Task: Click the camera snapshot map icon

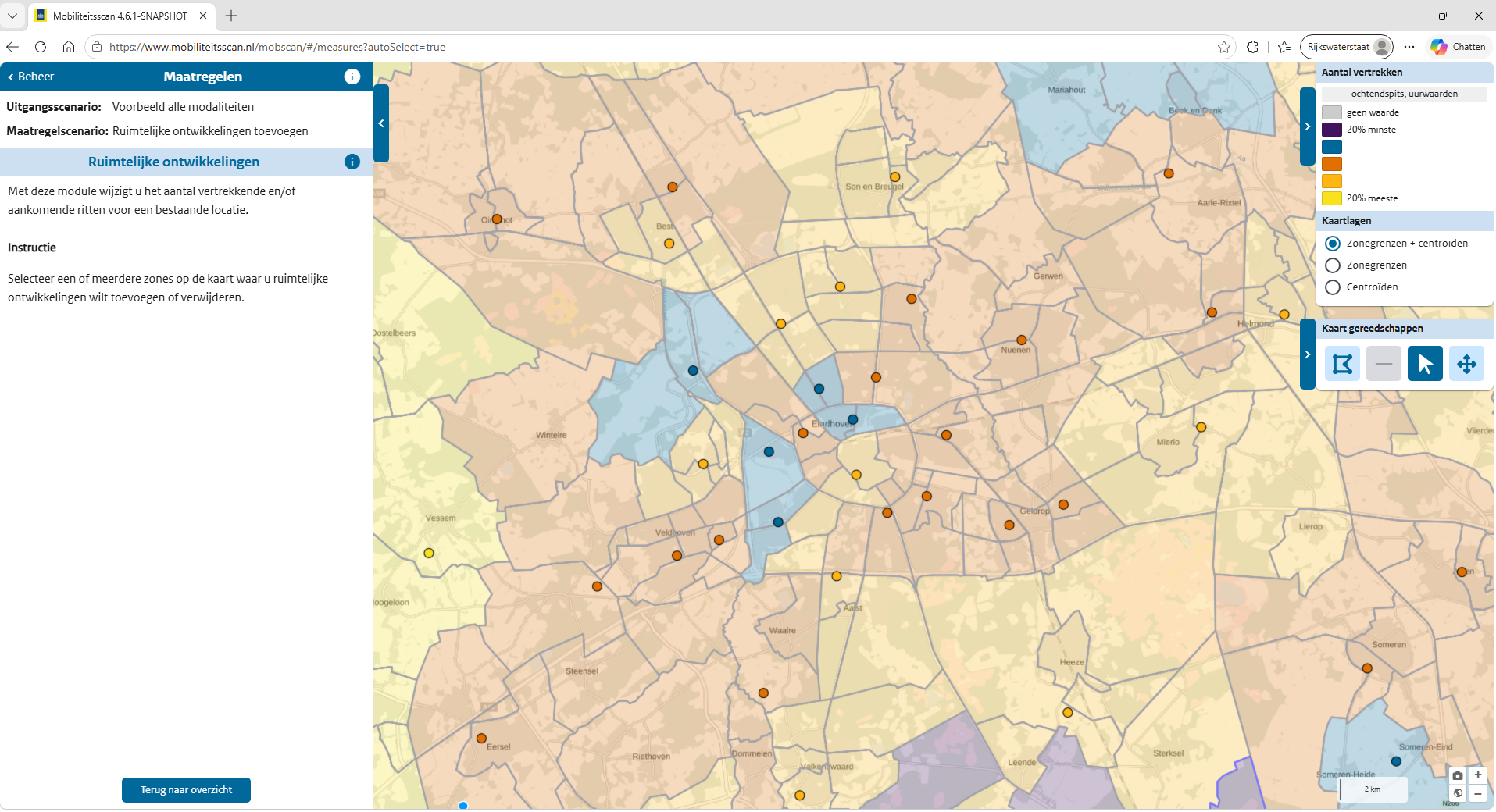Action: pyautogui.click(x=1458, y=775)
